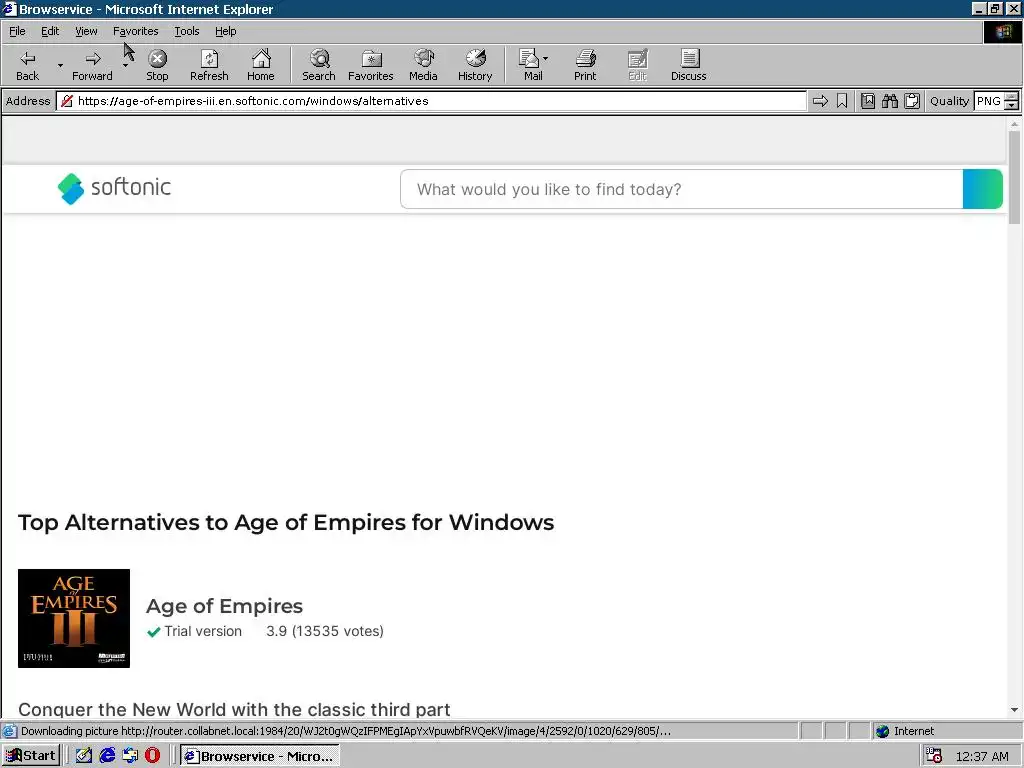
Task: Expand the Mail button dropdown arrow
Action: 545,59
